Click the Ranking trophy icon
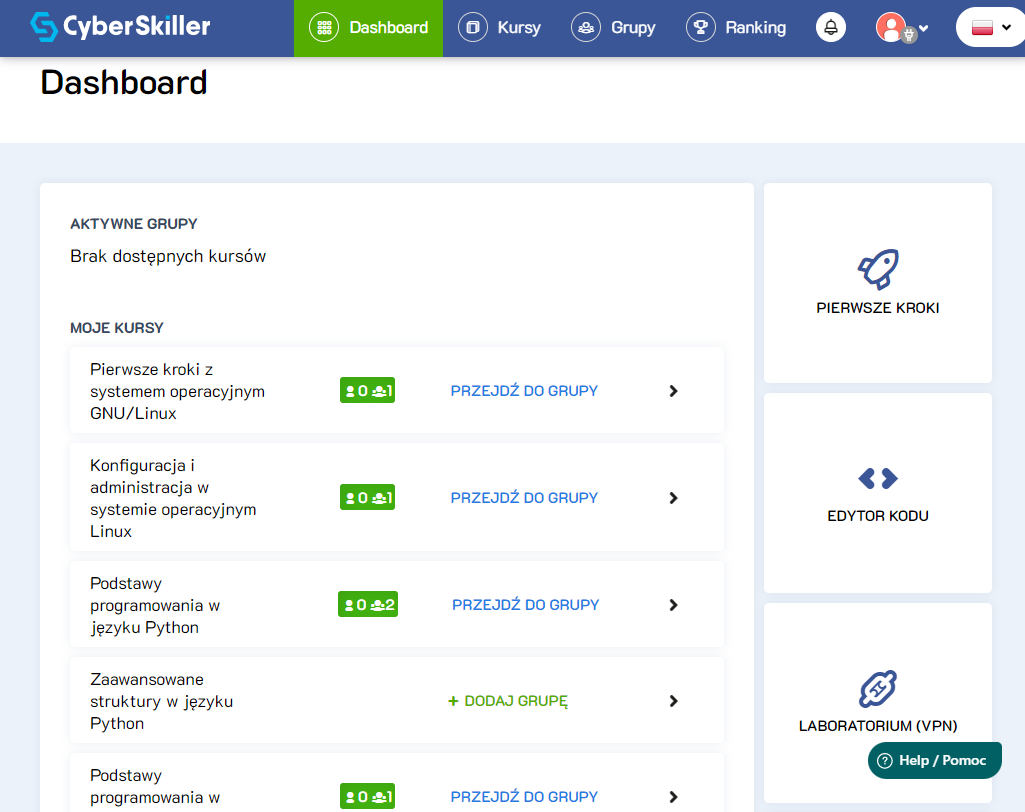1025x812 pixels. pyautogui.click(x=701, y=28)
